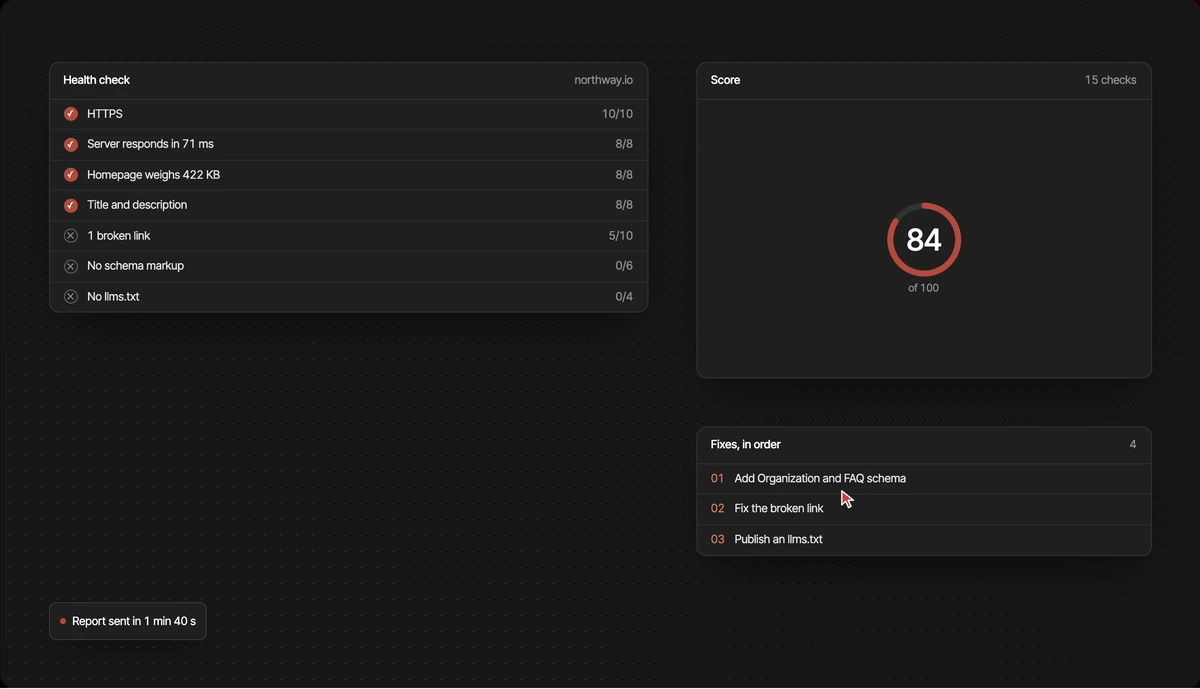Click the checkmark icon next to Server responds

coord(71,144)
